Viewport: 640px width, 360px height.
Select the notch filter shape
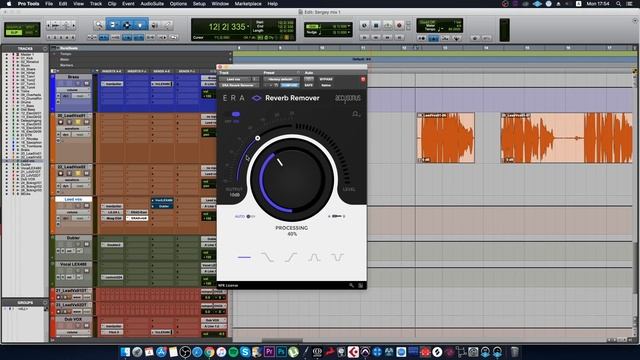337,257
